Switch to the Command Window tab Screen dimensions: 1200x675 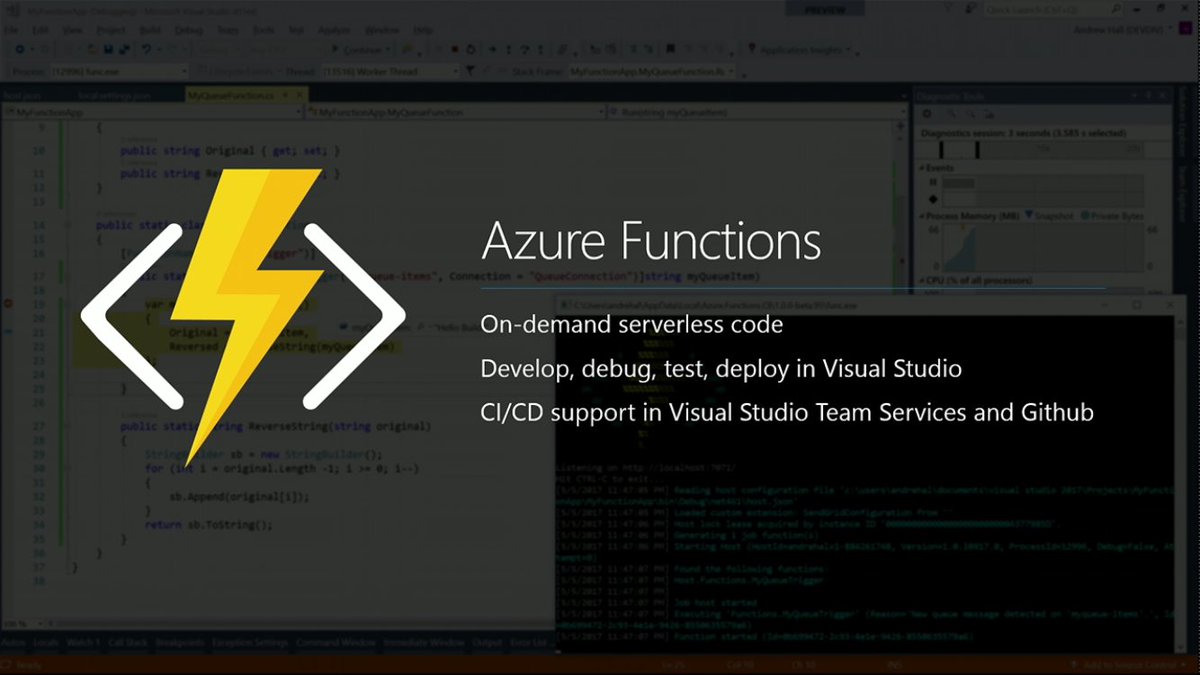pos(335,642)
